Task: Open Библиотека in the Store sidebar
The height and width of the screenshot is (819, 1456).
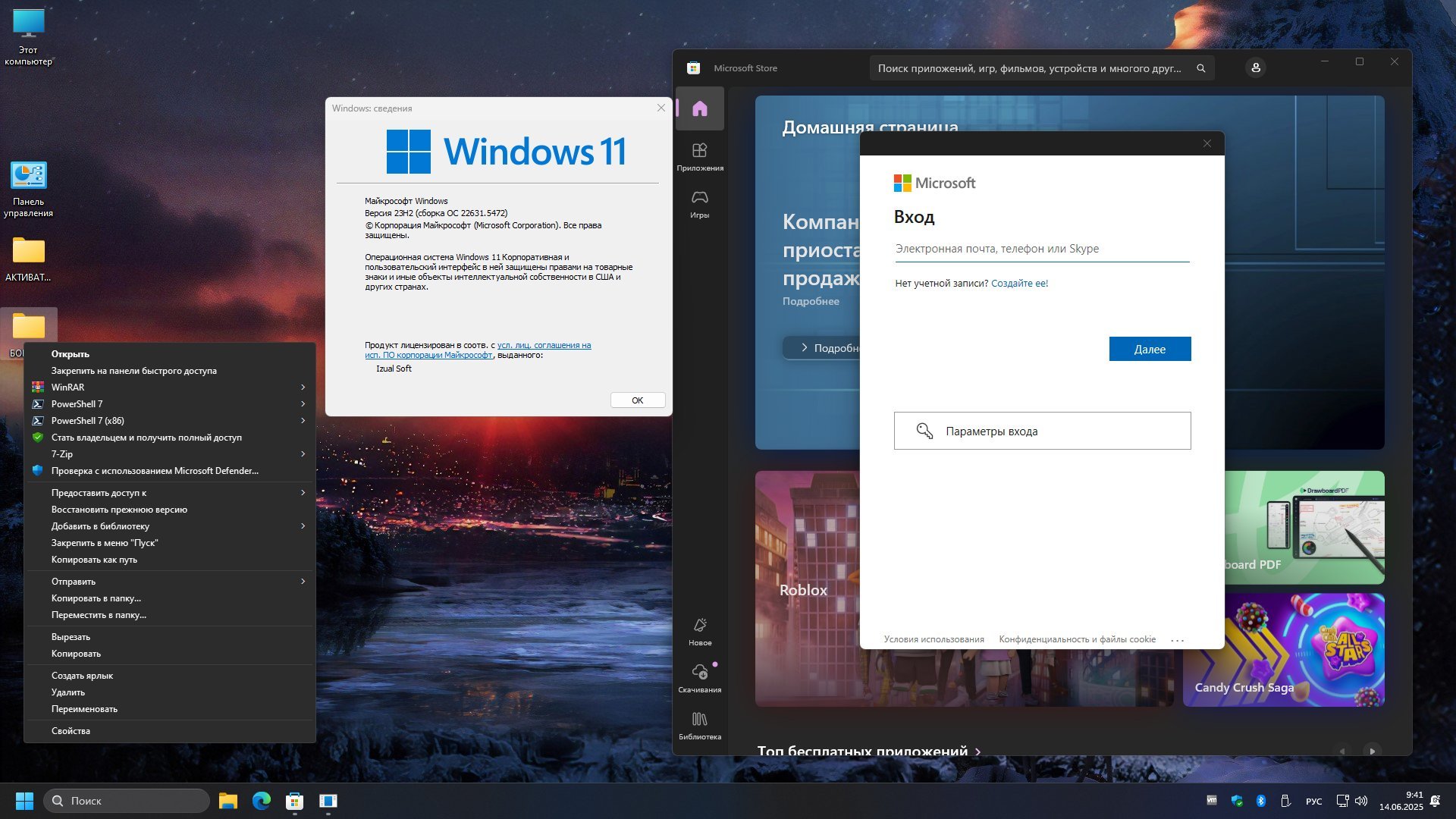Action: pos(699,726)
